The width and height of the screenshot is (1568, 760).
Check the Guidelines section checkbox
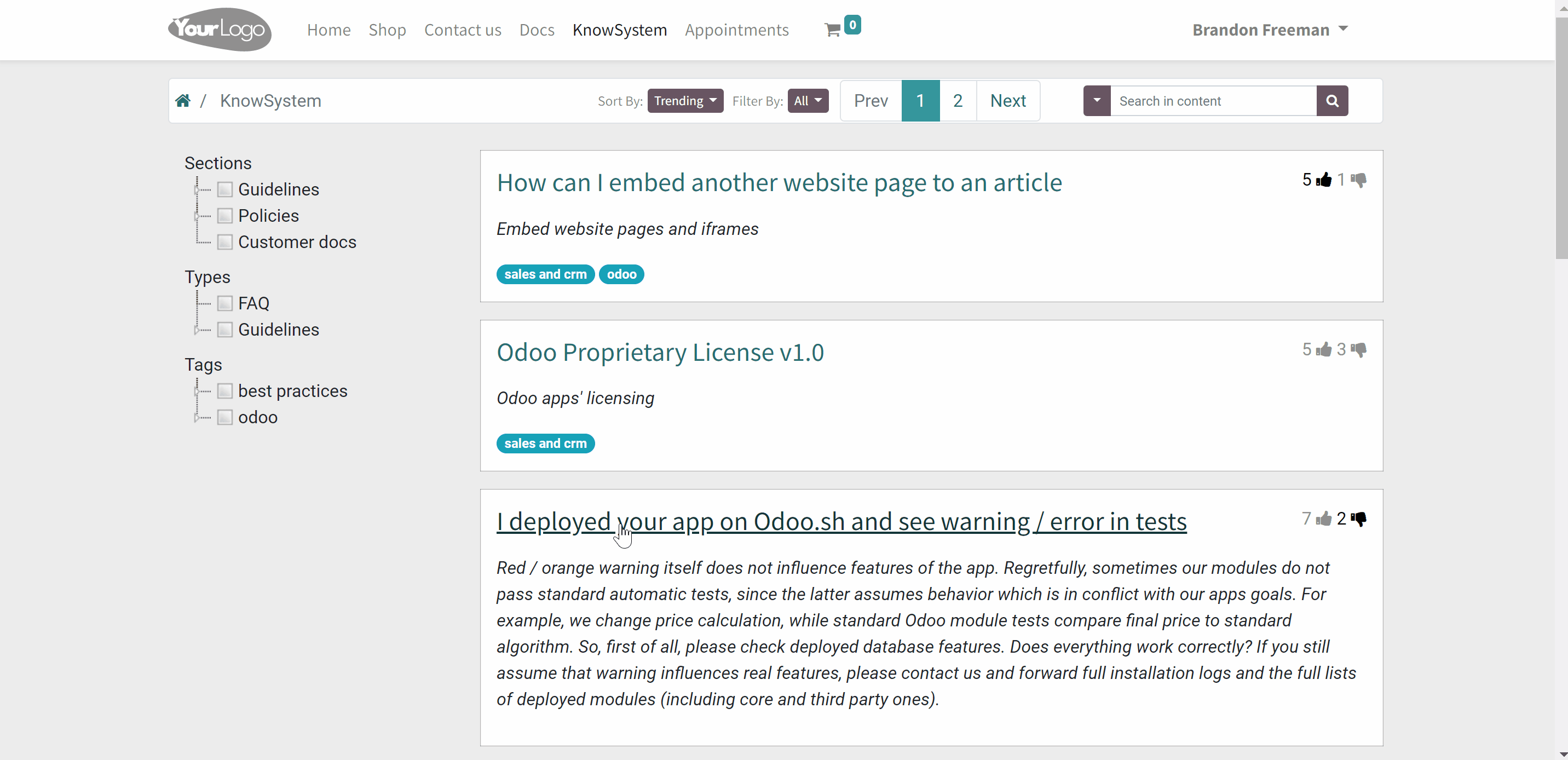pos(224,189)
